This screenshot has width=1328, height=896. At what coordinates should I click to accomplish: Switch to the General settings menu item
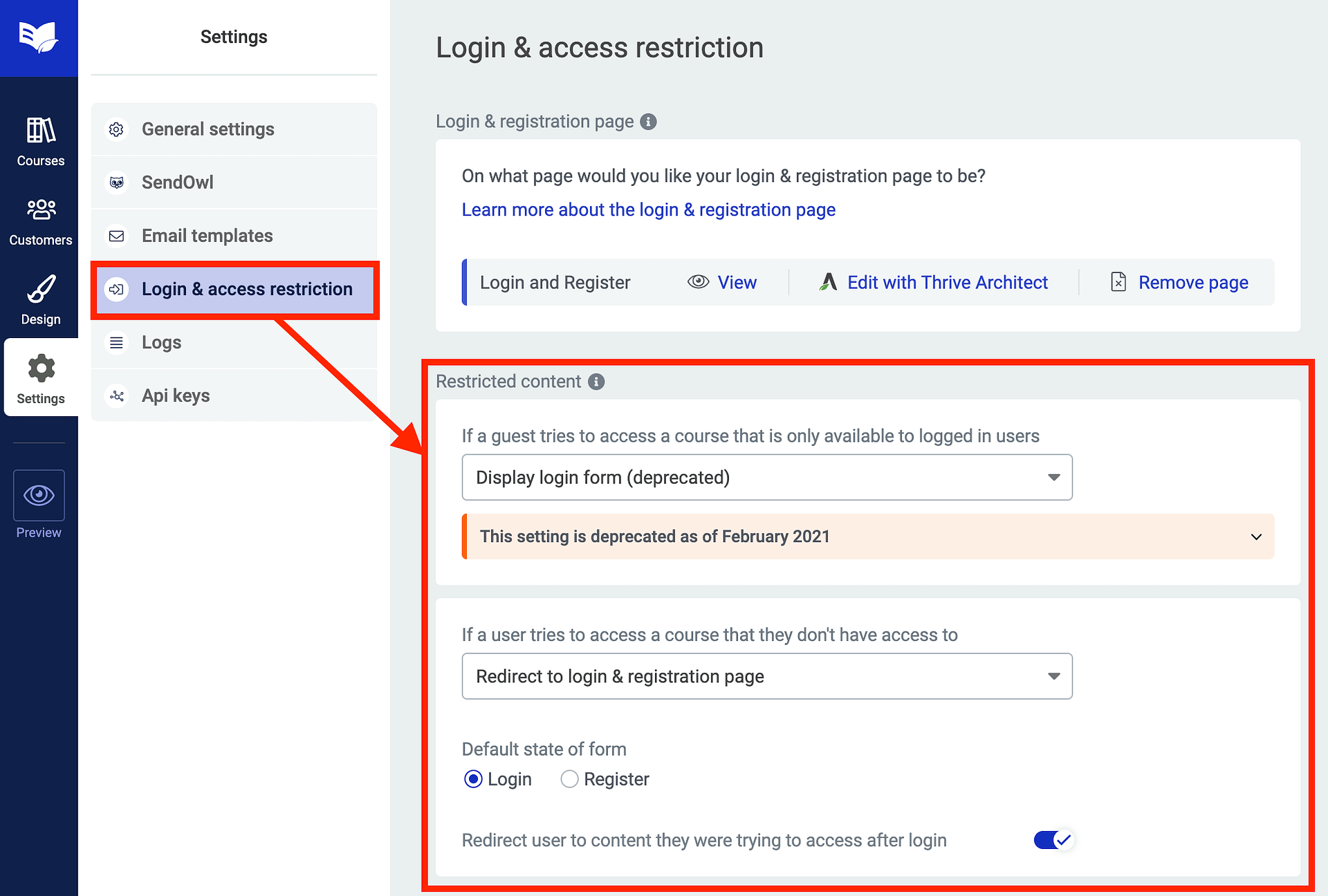coord(207,129)
